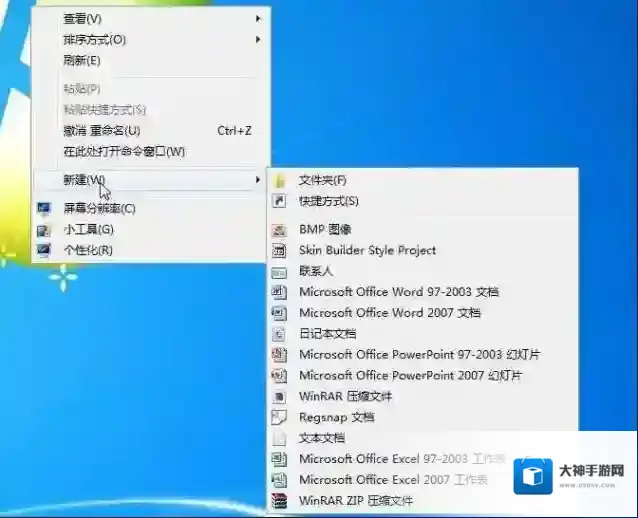
Task: Open the 查看(V) menu entry
Action: tap(151, 19)
